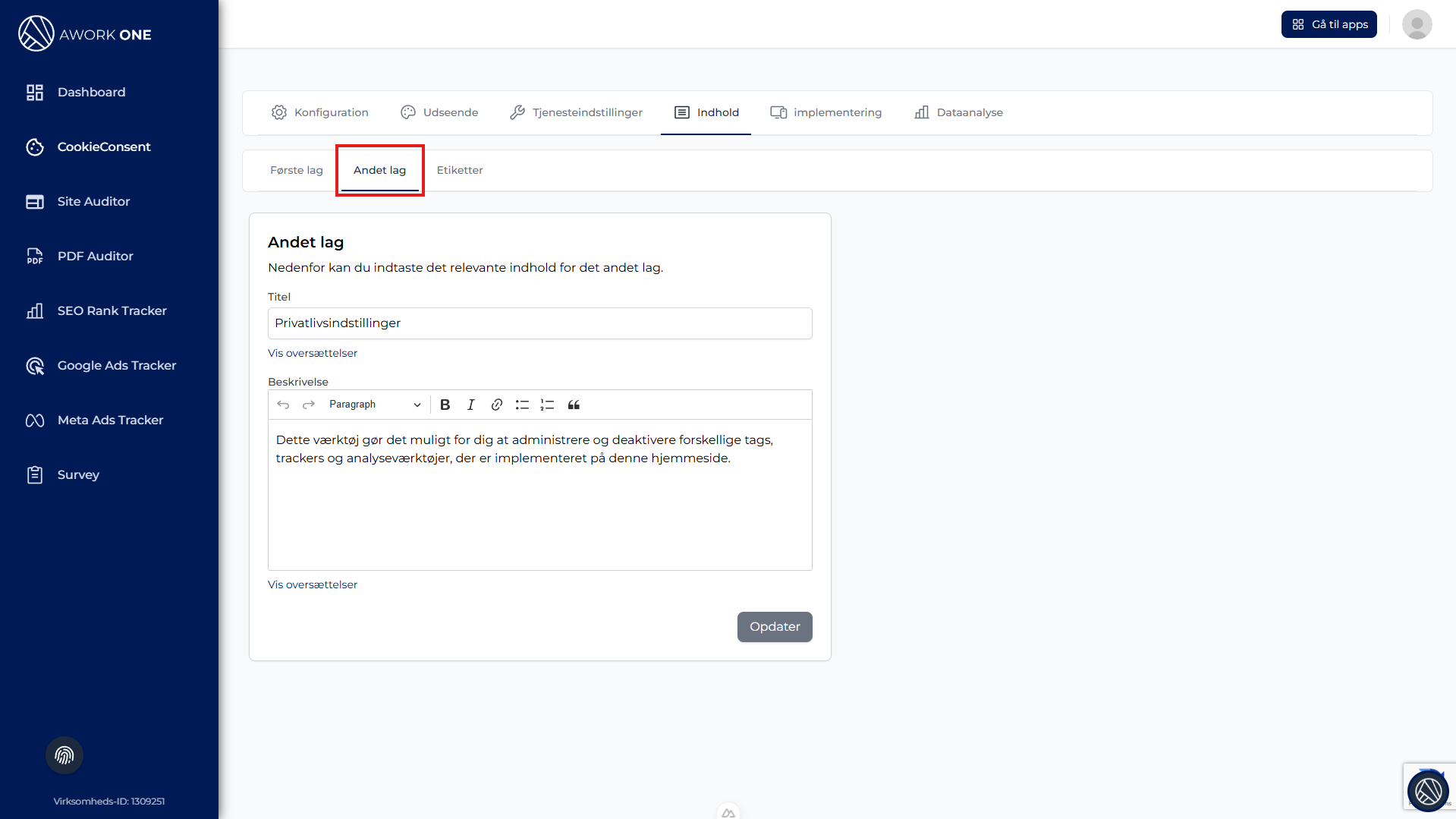Redo the last editor change
1456x819 pixels.
coord(309,405)
